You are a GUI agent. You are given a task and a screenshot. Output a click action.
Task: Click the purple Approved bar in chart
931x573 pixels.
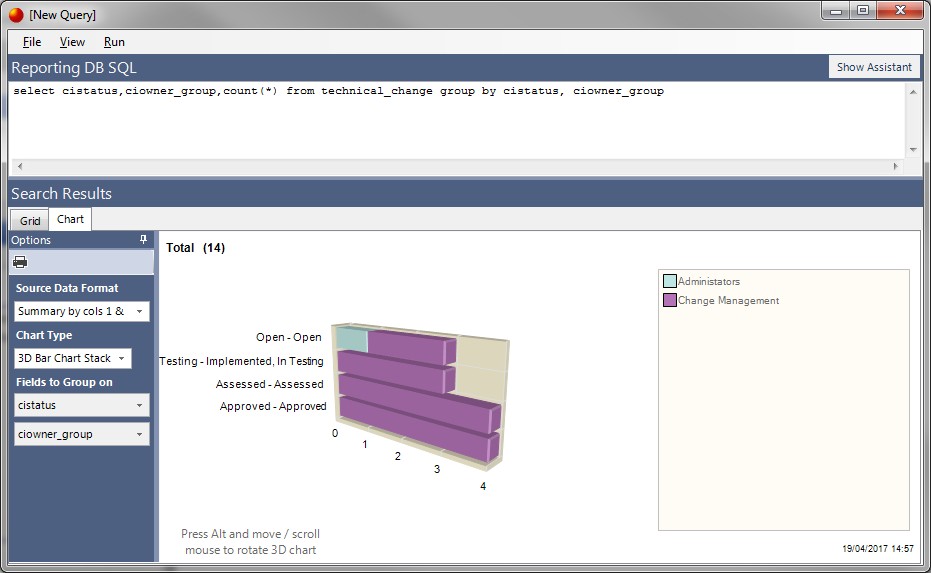coord(419,429)
